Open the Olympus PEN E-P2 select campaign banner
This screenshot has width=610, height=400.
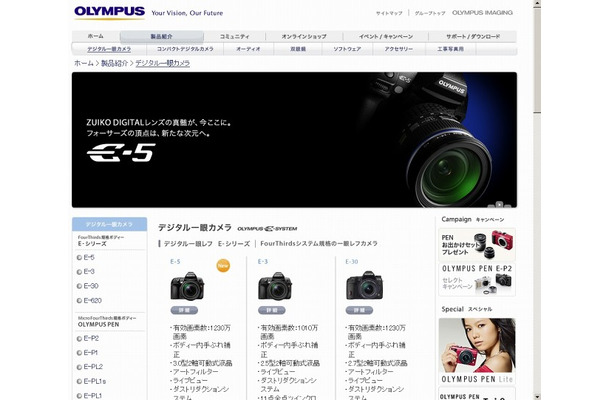point(477,278)
